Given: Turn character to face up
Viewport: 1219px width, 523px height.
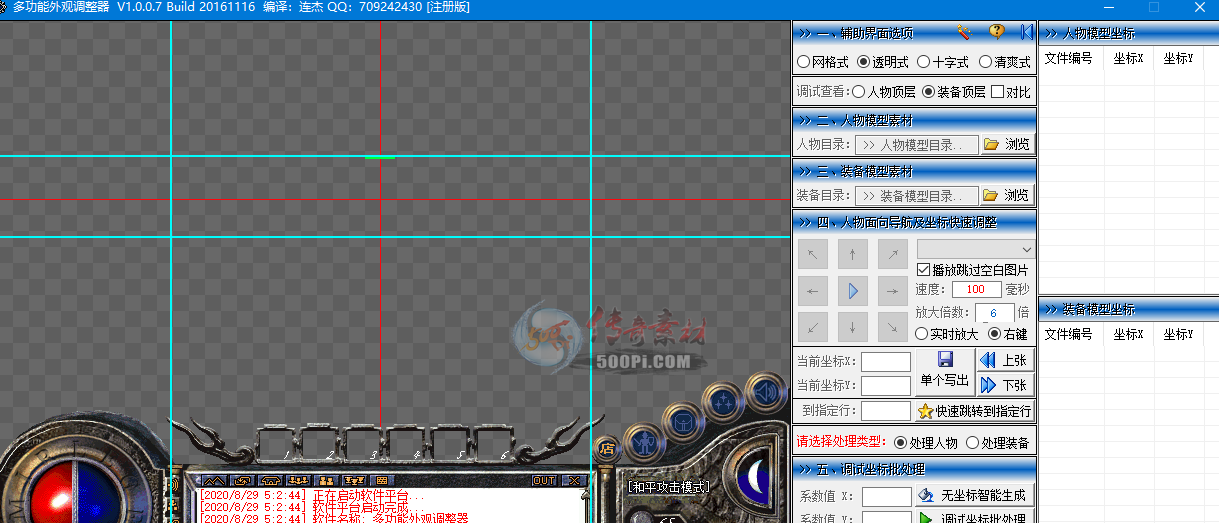Looking at the screenshot, I should click(x=852, y=254).
